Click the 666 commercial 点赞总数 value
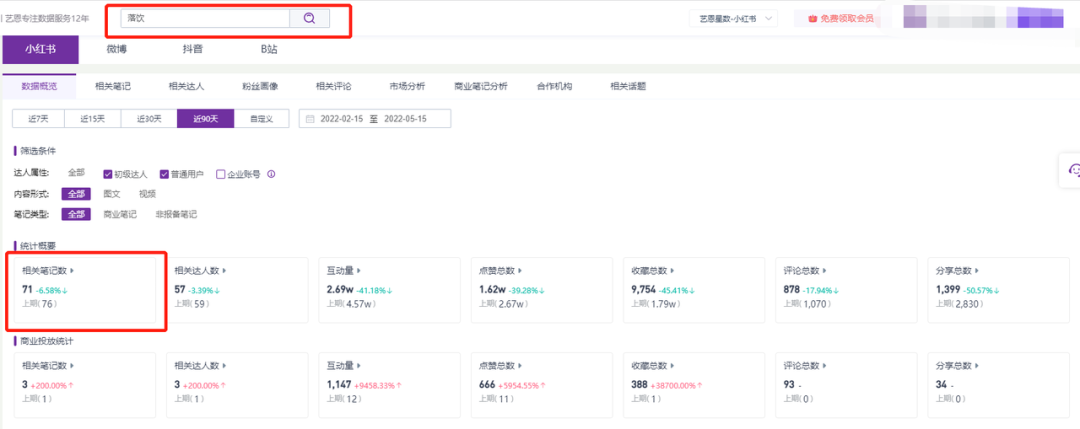Viewport: 1080px width, 429px height. [487, 384]
